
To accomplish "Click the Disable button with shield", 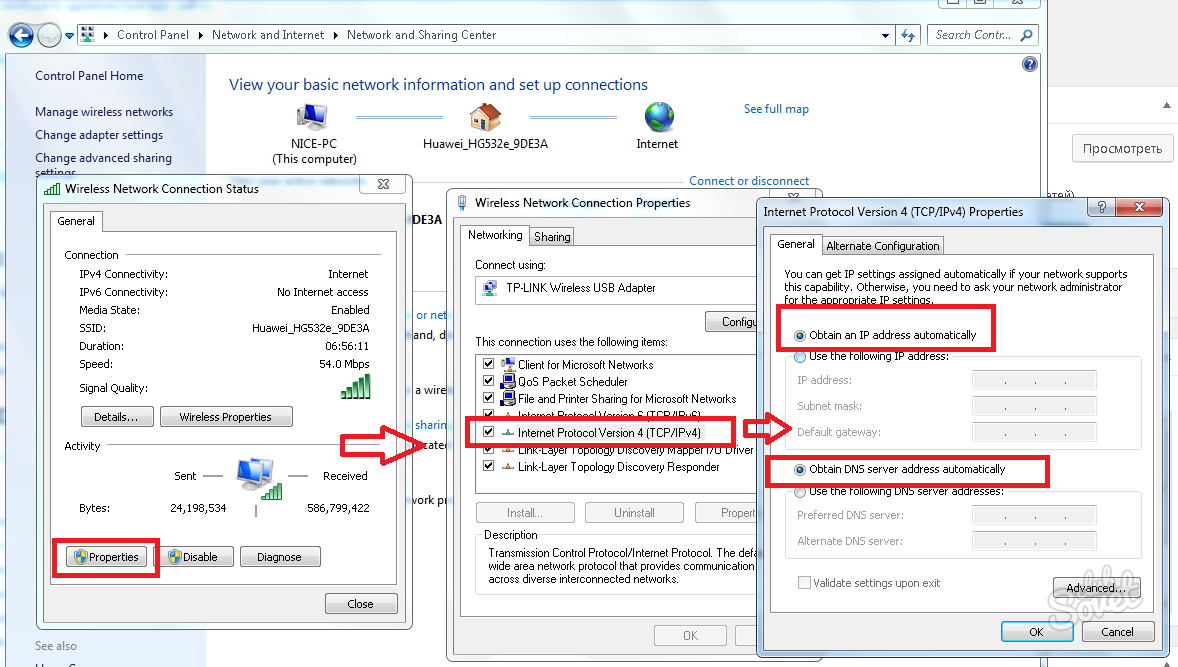I will click(195, 557).
